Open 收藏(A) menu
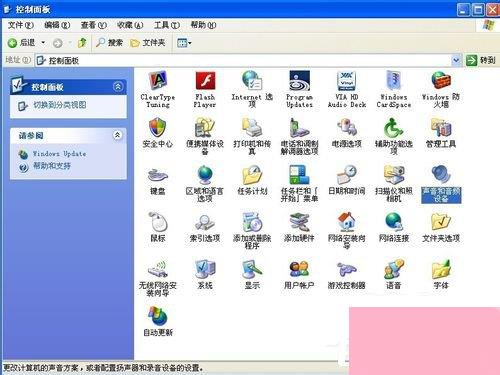Image resolution: width=500 pixels, height=375 pixels. 130,25
